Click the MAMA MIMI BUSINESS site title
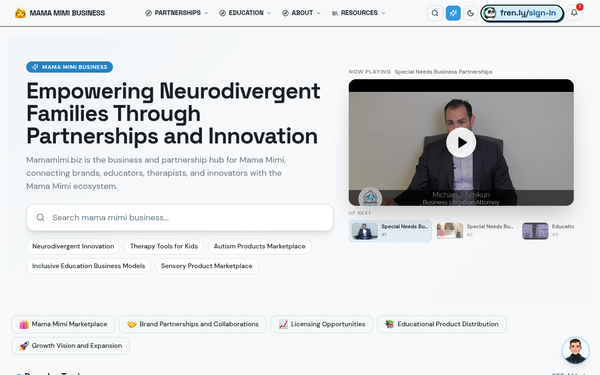 tap(67, 13)
